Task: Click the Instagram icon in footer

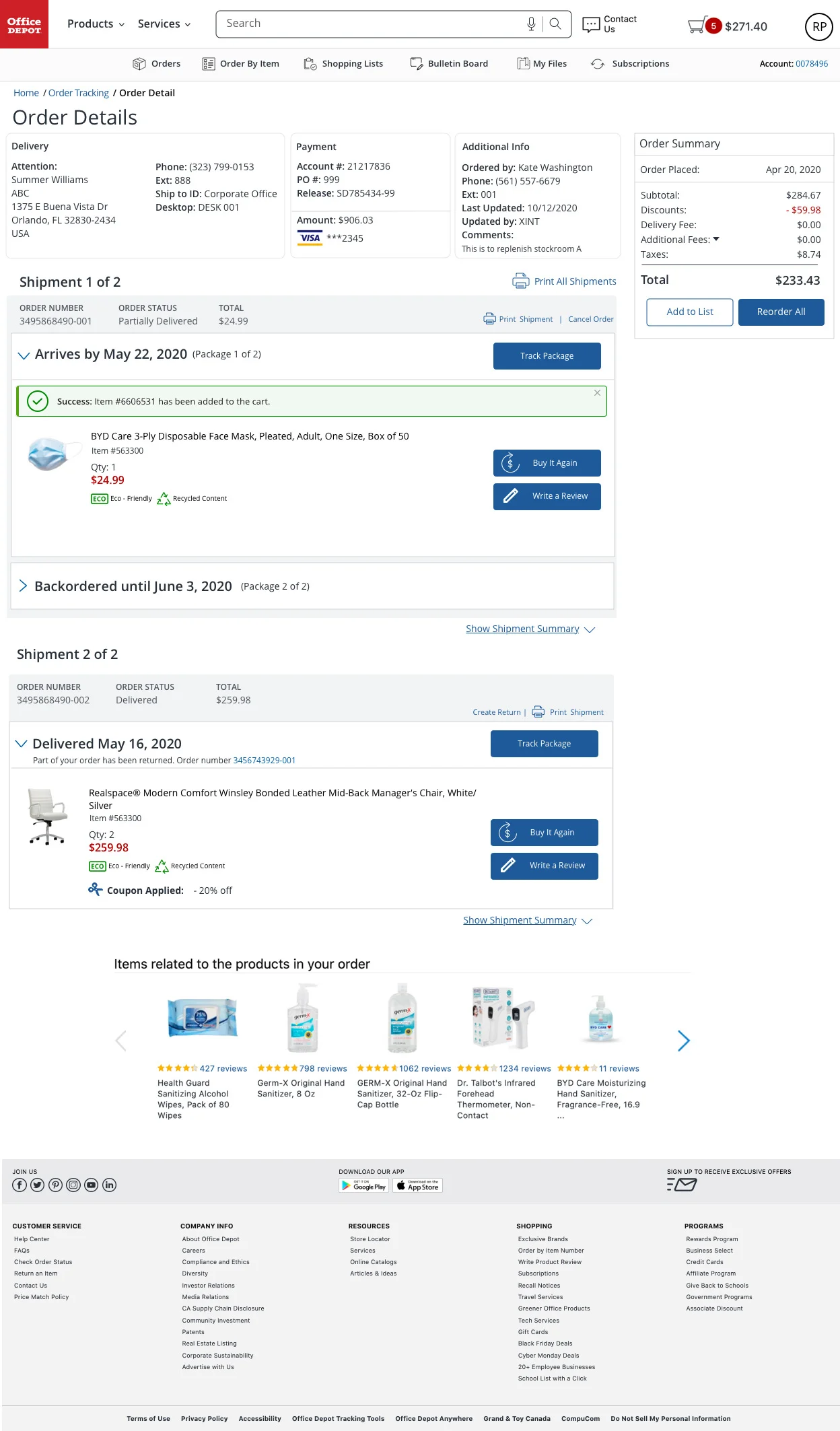Action: pyautogui.click(x=73, y=1185)
